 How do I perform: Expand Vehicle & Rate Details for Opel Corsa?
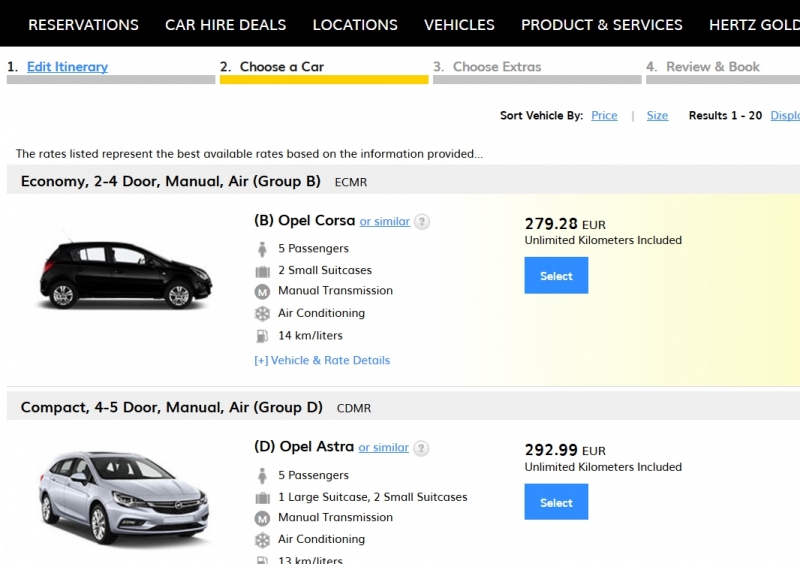click(322, 360)
